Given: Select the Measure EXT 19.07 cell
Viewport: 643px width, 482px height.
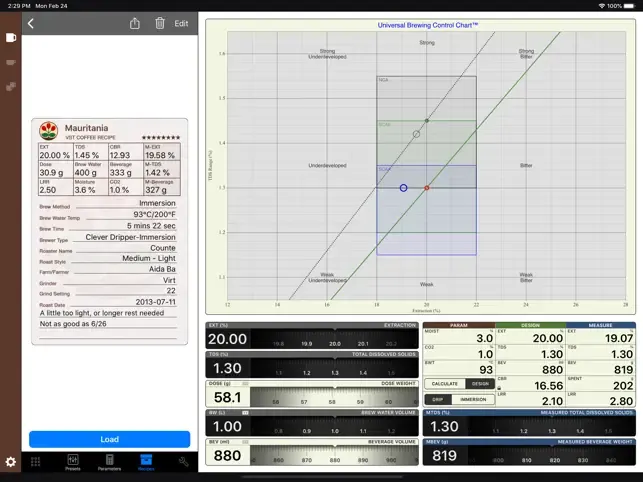Looking at the screenshot, I should 601,336.
